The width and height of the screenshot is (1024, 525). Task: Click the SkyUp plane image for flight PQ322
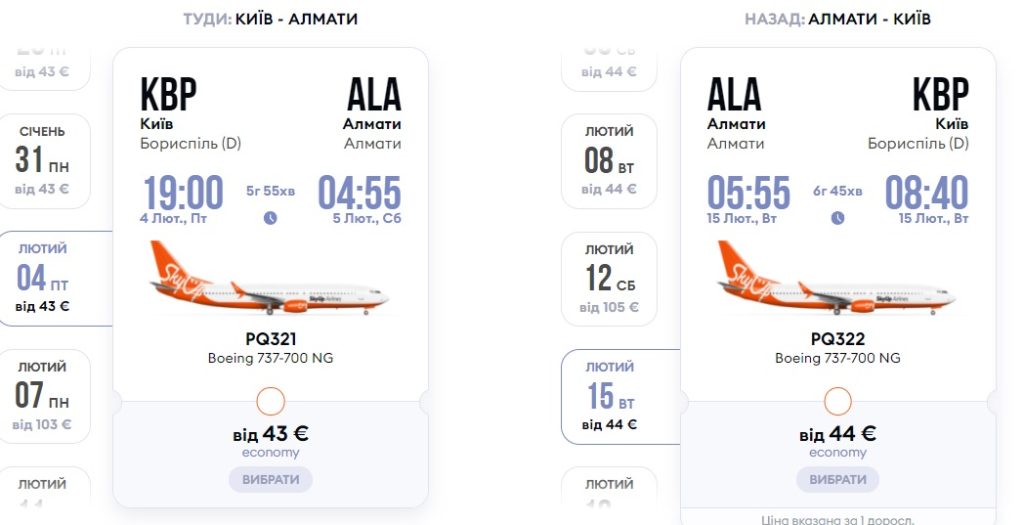[x=838, y=278]
